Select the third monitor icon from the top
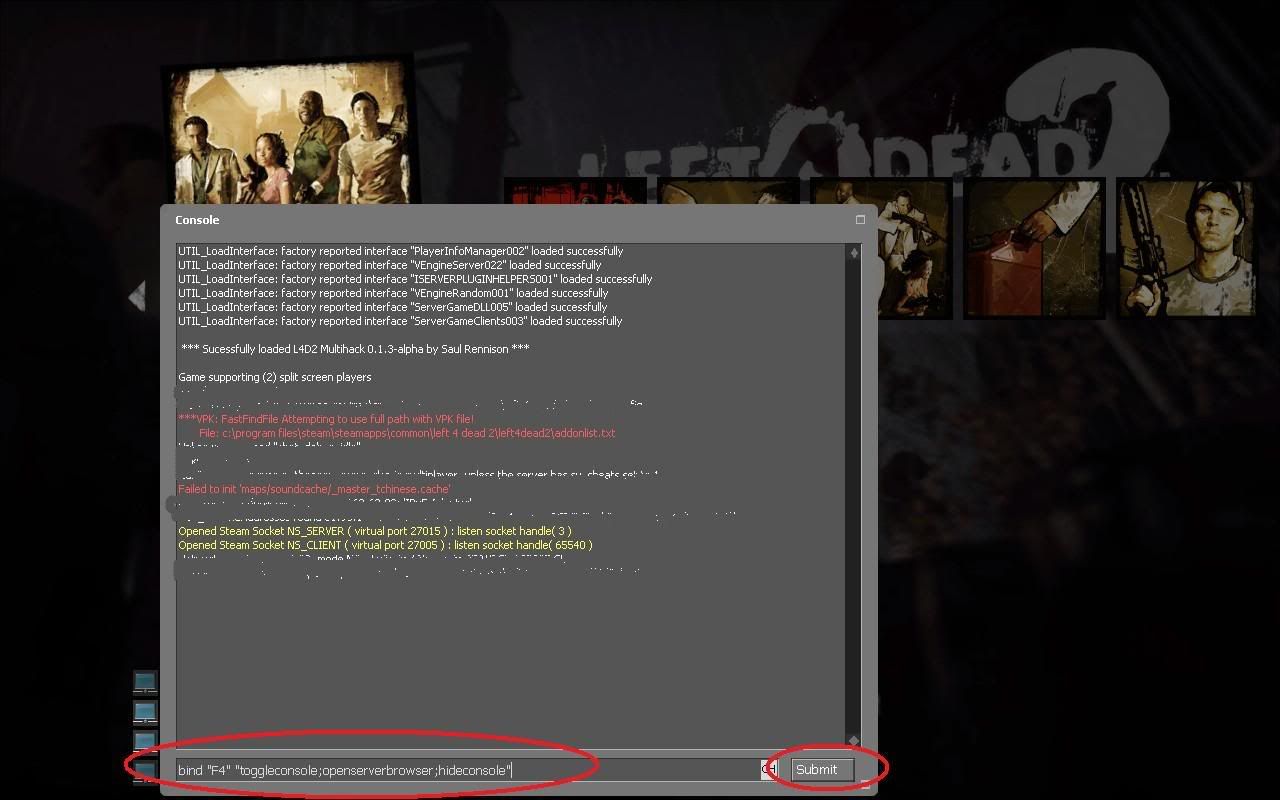 point(145,741)
